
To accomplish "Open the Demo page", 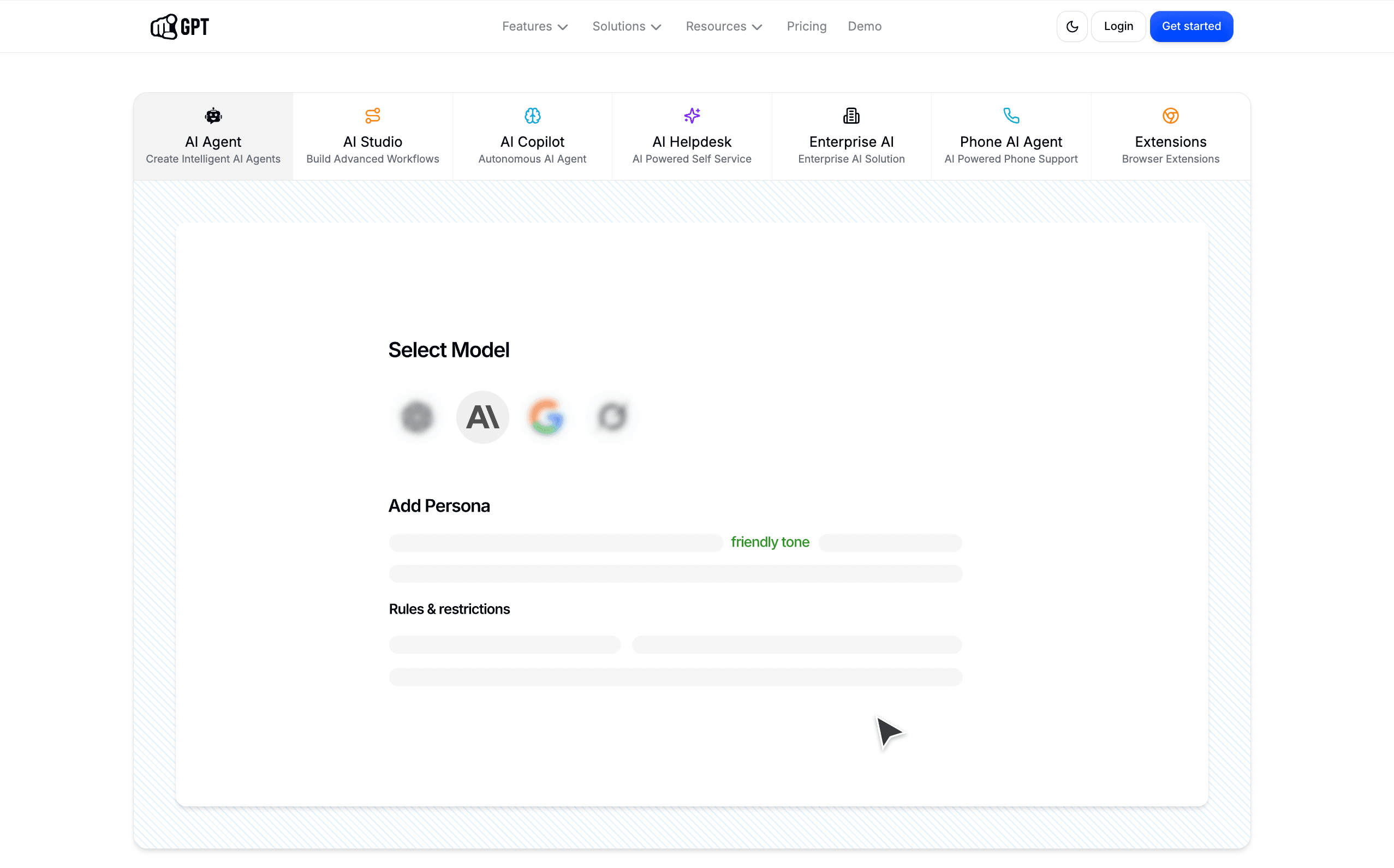I will (x=865, y=26).
